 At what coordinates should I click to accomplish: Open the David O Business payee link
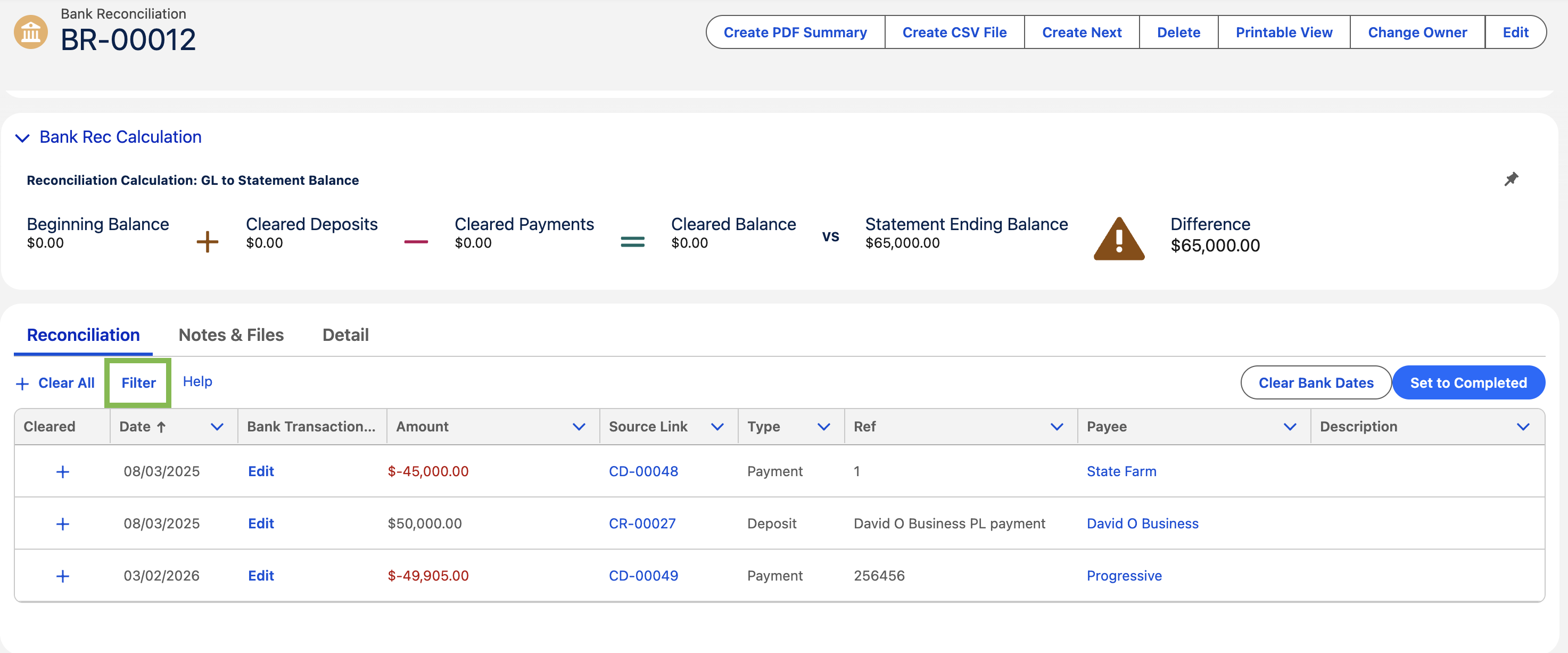(x=1143, y=524)
